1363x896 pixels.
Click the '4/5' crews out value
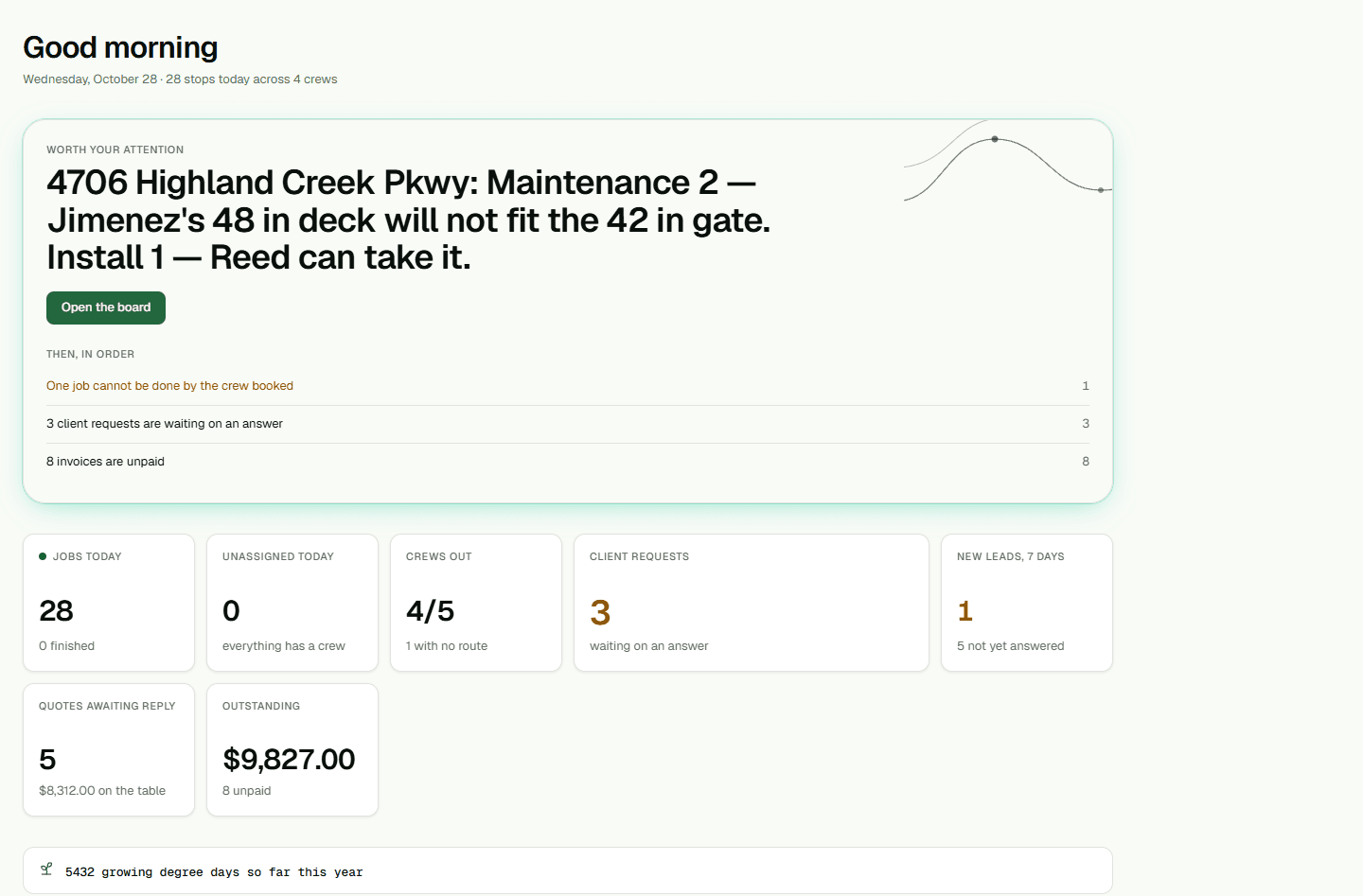pyautogui.click(x=430, y=611)
